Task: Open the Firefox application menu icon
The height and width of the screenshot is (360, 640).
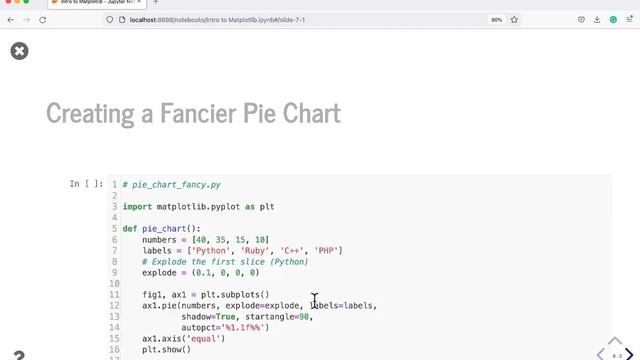Action: (x=629, y=19)
